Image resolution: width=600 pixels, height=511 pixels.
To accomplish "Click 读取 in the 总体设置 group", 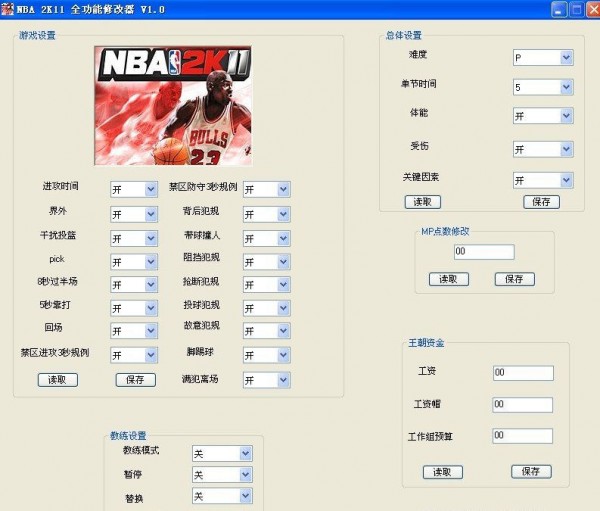I will (x=423, y=202).
